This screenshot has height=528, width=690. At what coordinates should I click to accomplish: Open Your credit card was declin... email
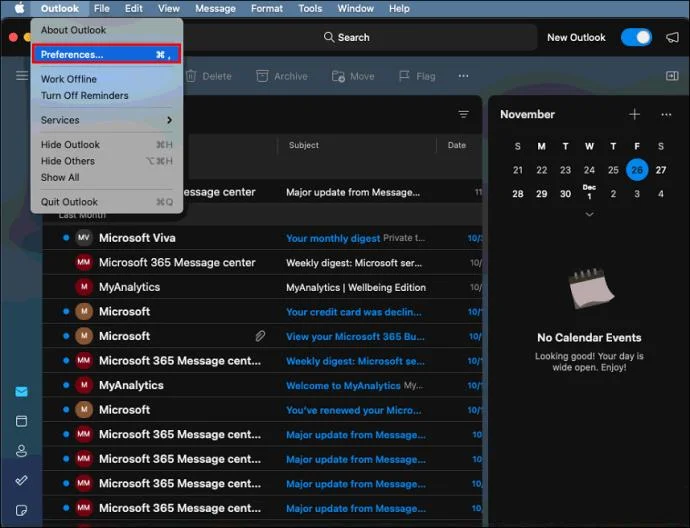click(x=262, y=312)
